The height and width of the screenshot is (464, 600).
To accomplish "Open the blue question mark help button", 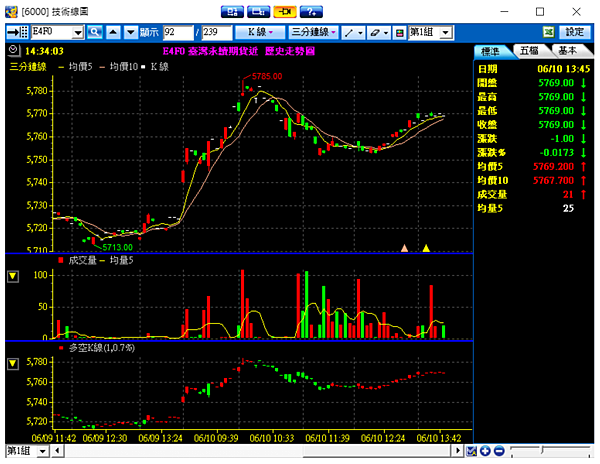I will (311, 12).
